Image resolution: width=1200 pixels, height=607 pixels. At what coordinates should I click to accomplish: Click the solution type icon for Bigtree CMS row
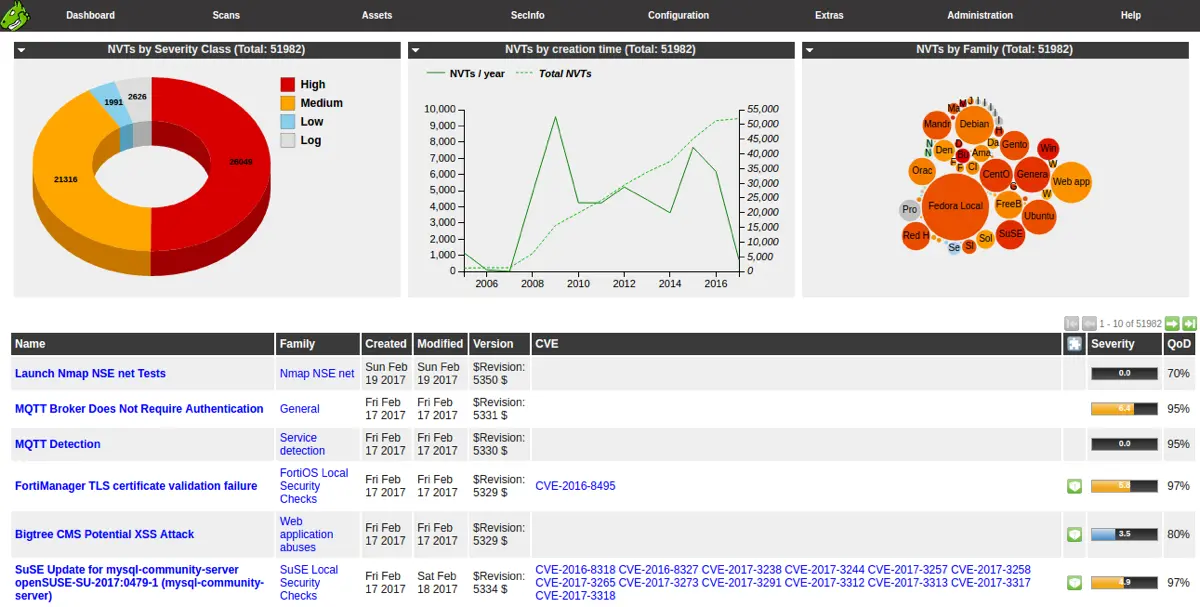(1074, 534)
